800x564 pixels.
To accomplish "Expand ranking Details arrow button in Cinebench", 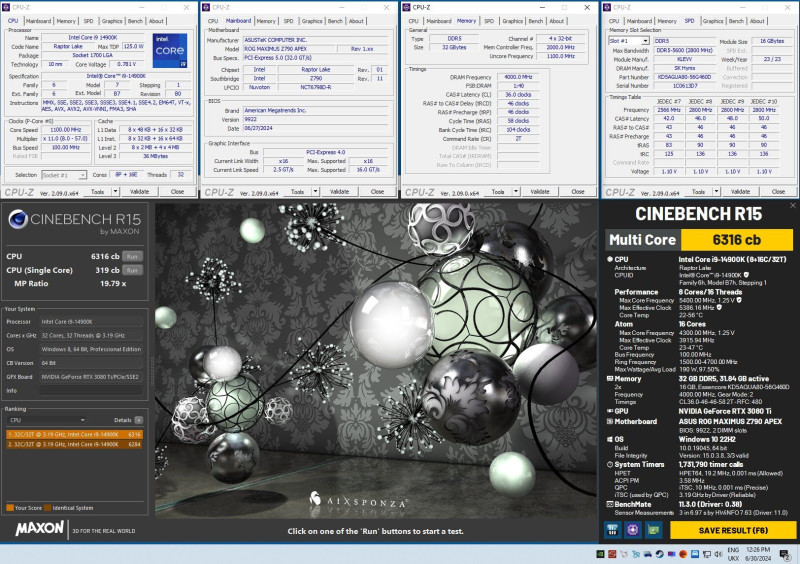I will pyautogui.click(x=139, y=420).
